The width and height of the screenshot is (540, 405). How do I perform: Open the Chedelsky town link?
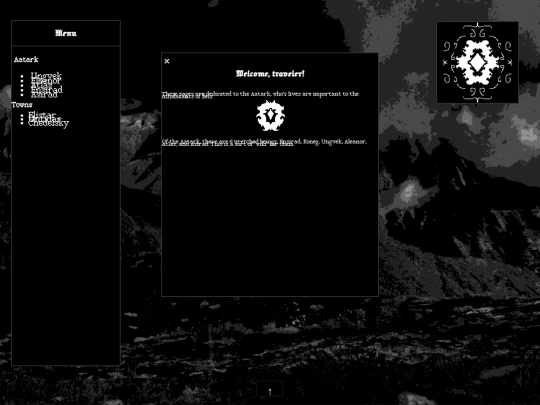pyautogui.click(x=48, y=123)
